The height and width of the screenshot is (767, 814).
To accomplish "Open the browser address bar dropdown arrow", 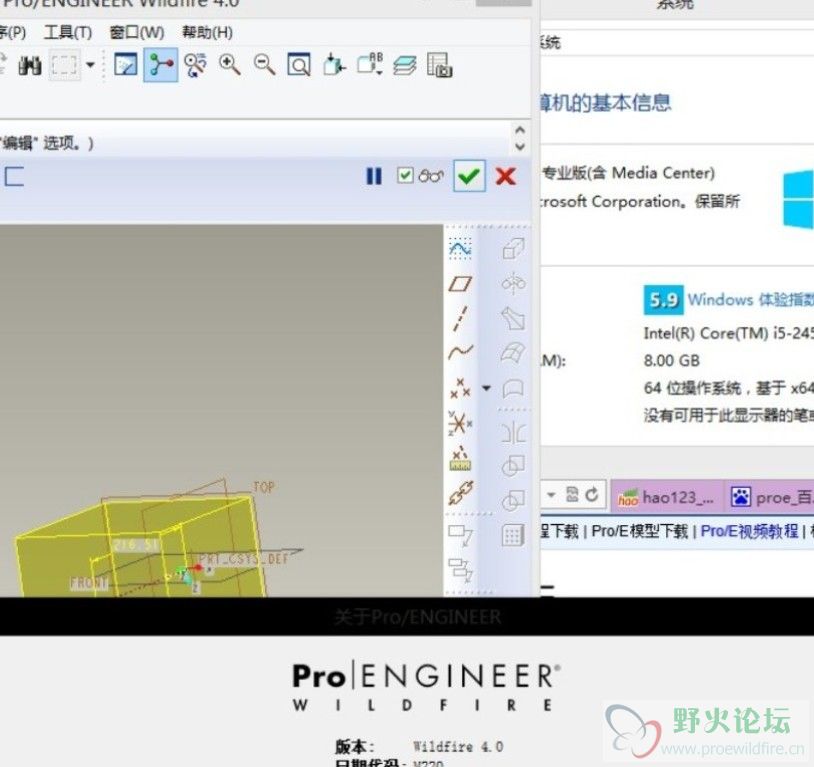I will [551, 495].
